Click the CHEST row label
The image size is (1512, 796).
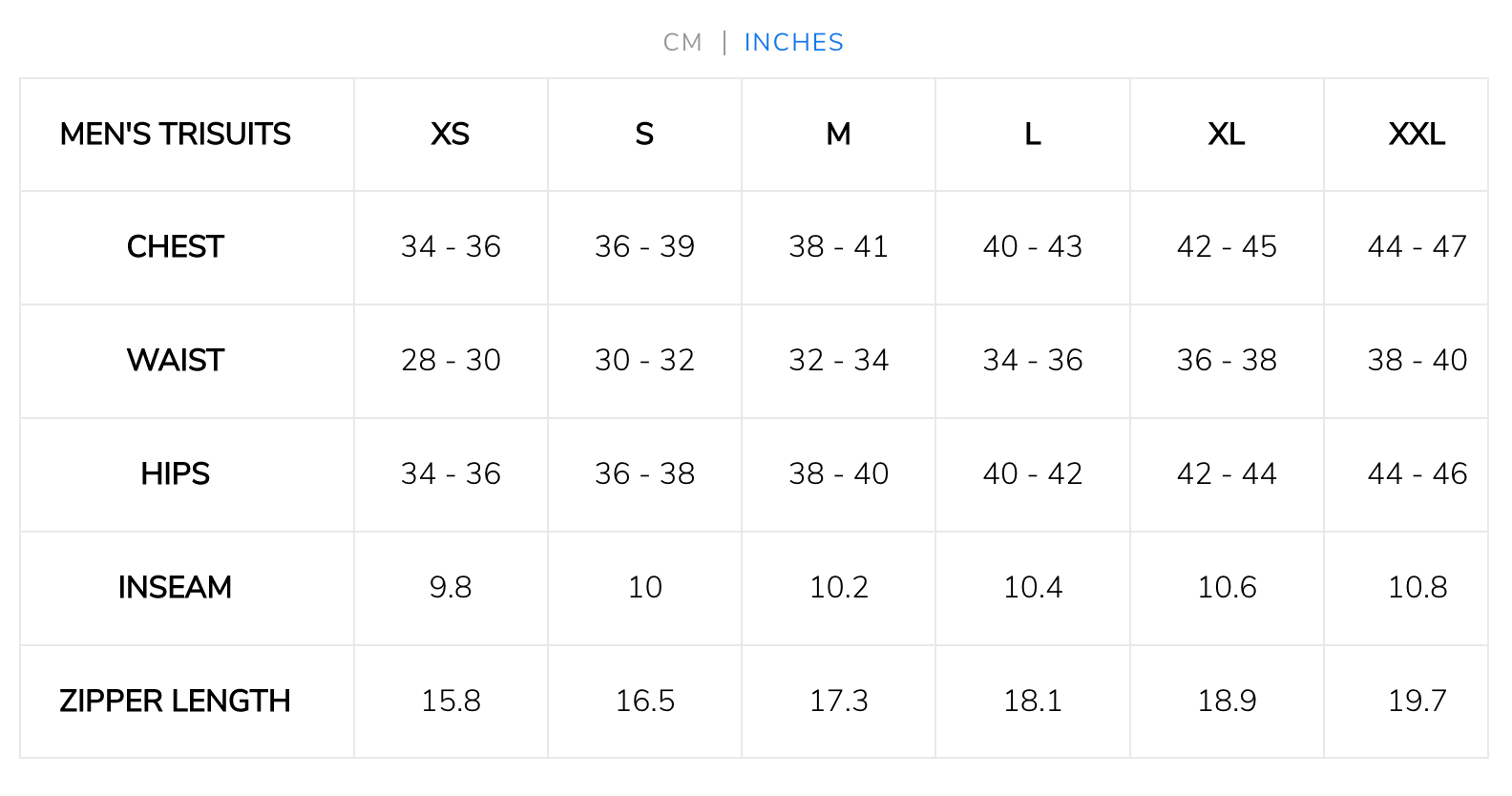pyautogui.click(x=175, y=247)
